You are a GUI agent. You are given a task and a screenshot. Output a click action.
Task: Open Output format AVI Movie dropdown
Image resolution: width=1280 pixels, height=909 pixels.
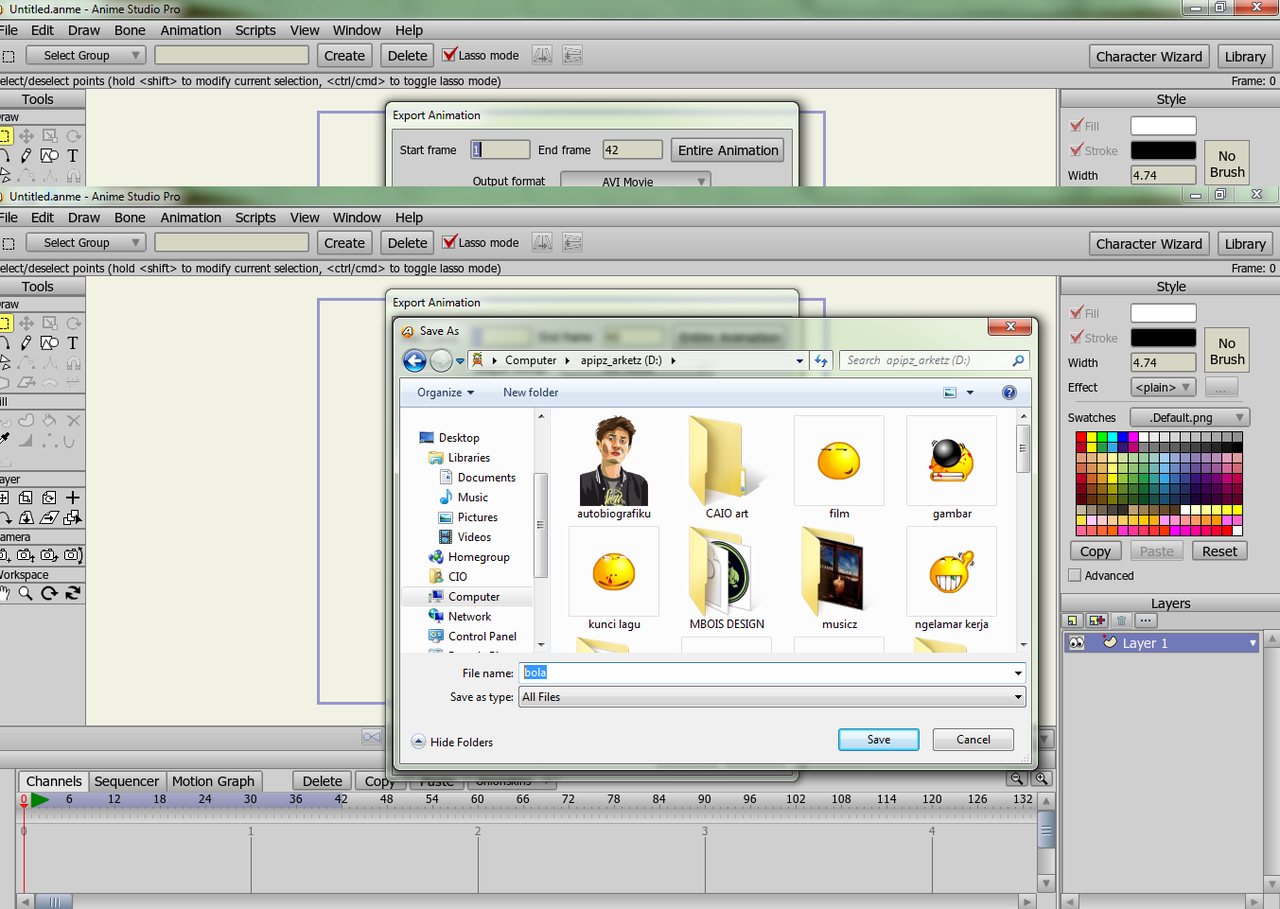(635, 180)
